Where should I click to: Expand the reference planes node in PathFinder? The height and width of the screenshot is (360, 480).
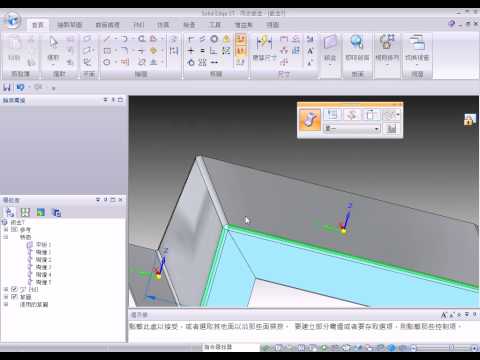(6, 229)
